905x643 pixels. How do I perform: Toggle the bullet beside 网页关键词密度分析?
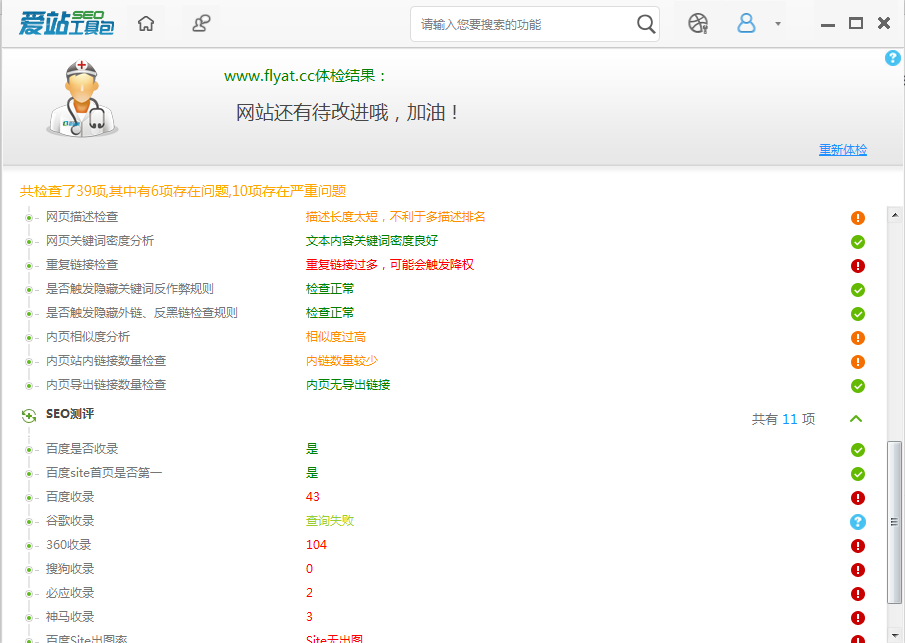tap(27, 240)
